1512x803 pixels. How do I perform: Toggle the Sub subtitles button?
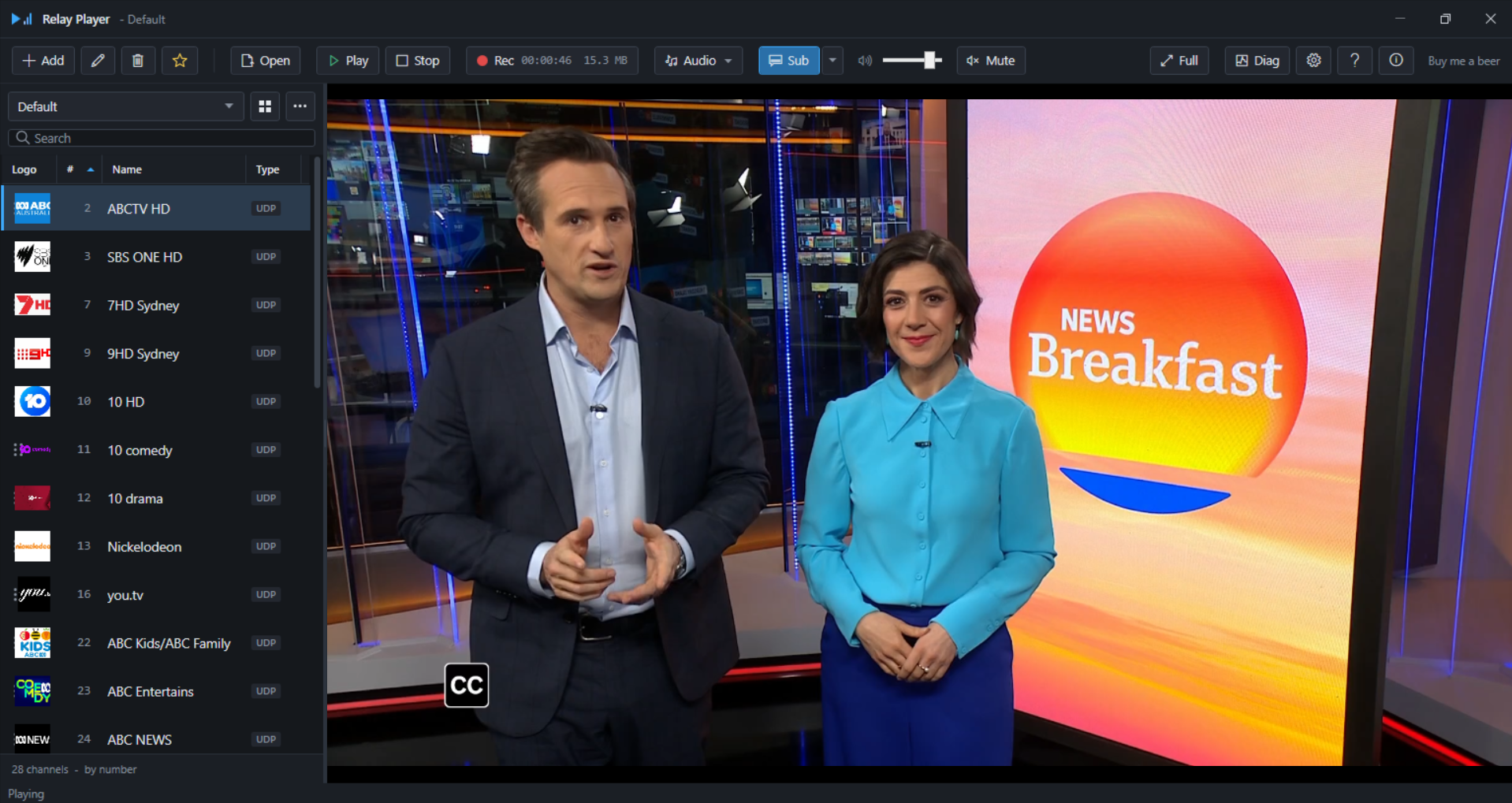(788, 61)
